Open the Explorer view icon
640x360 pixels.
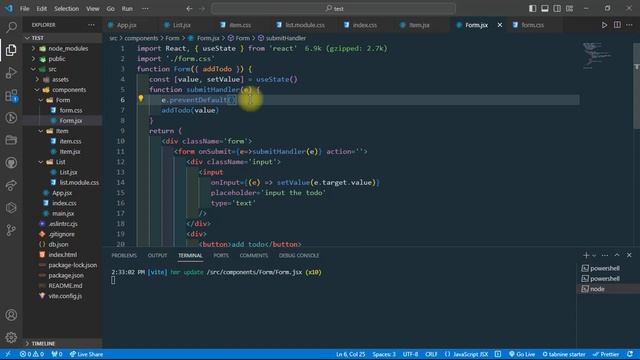click(x=11, y=50)
